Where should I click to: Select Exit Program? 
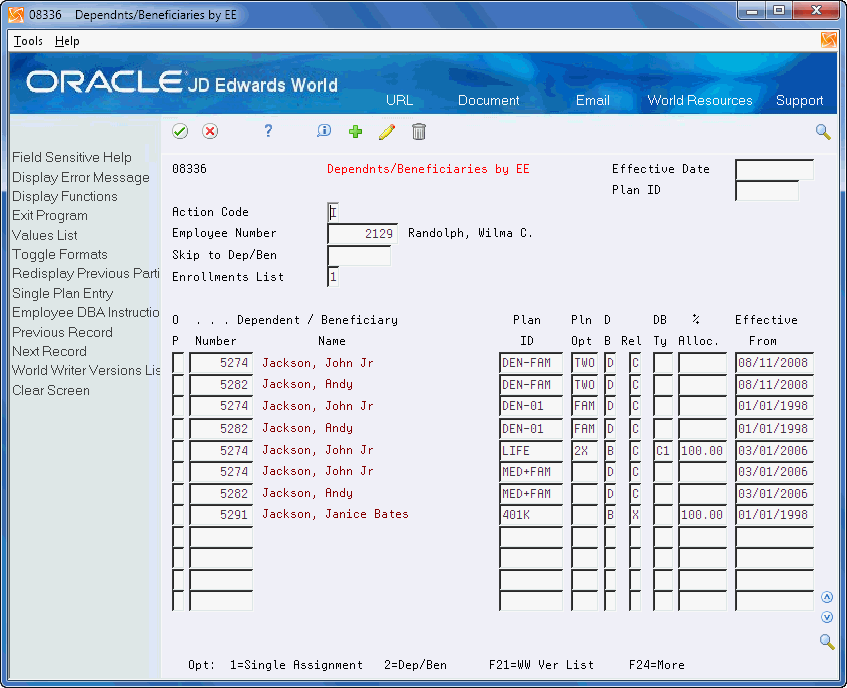coord(50,215)
